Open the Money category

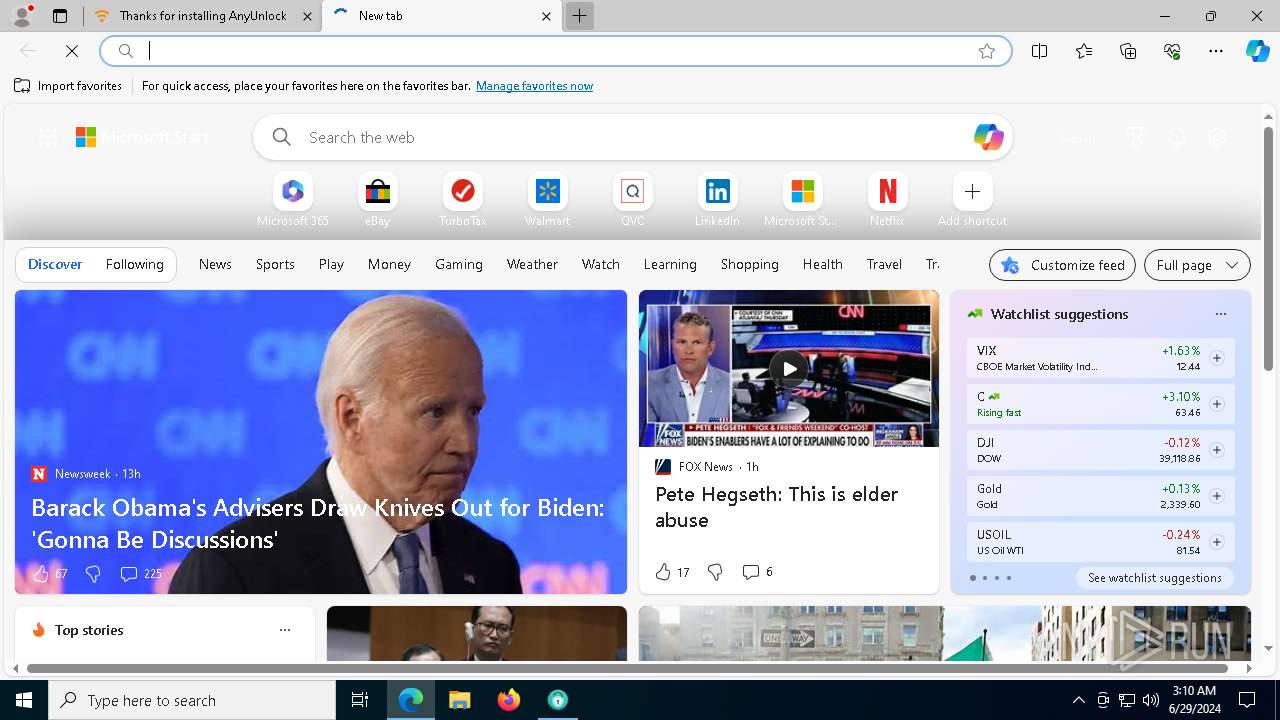pyautogui.click(x=389, y=264)
